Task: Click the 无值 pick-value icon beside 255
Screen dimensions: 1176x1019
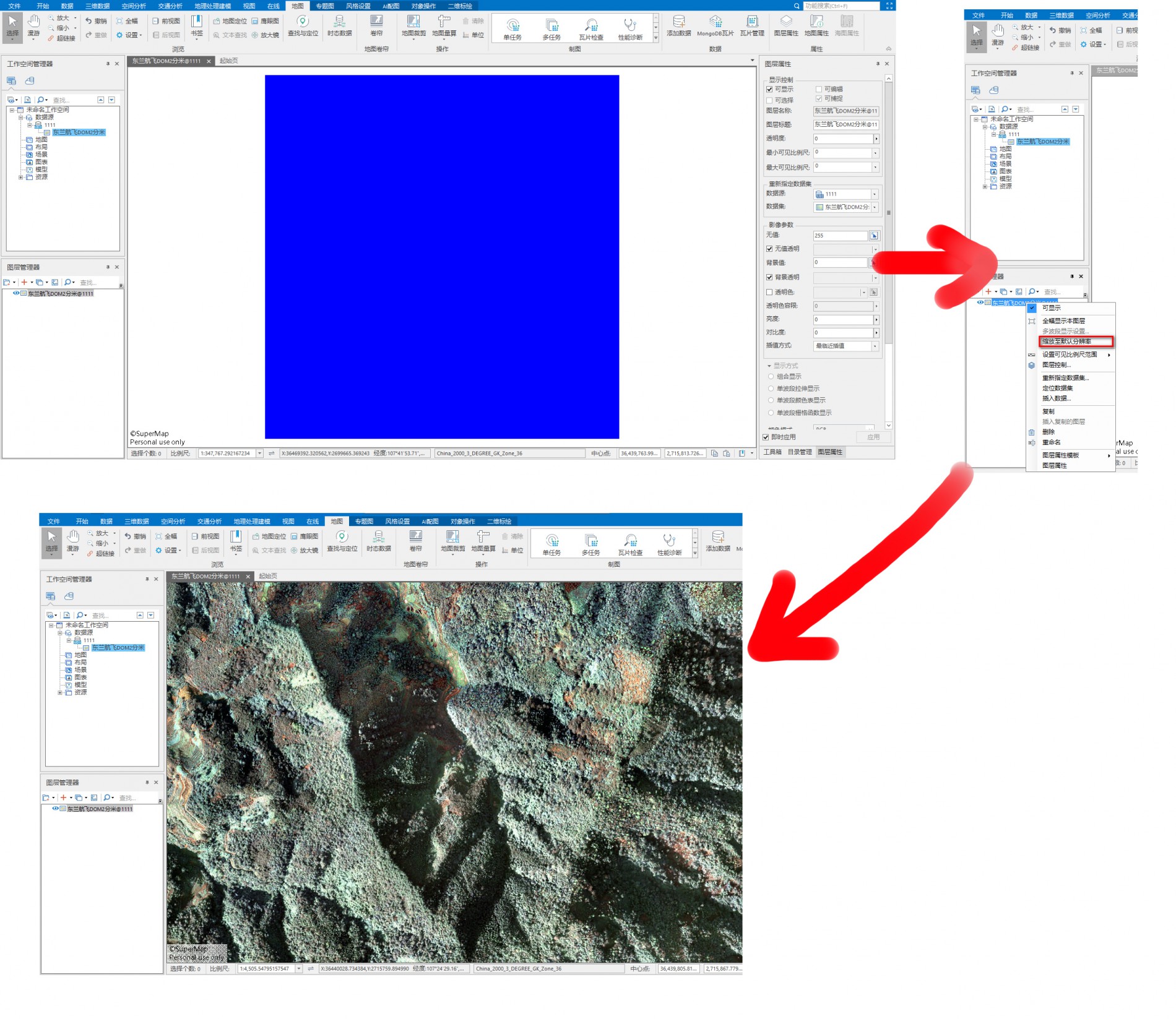Action: click(x=874, y=236)
